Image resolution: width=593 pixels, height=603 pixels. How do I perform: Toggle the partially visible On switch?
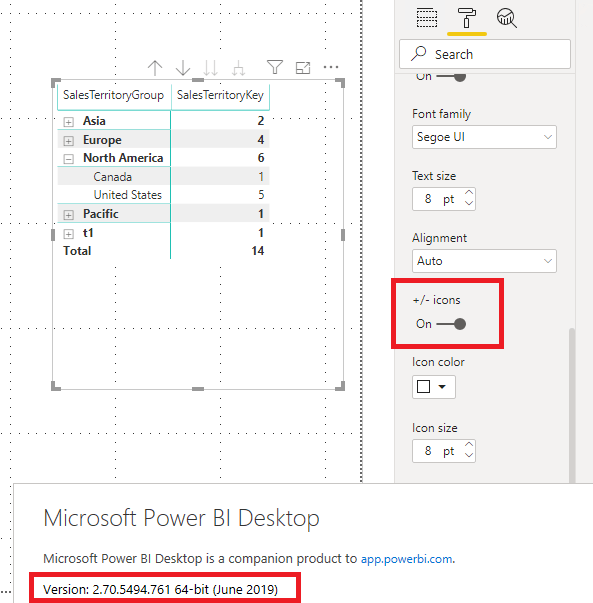pyautogui.click(x=451, y=77)
